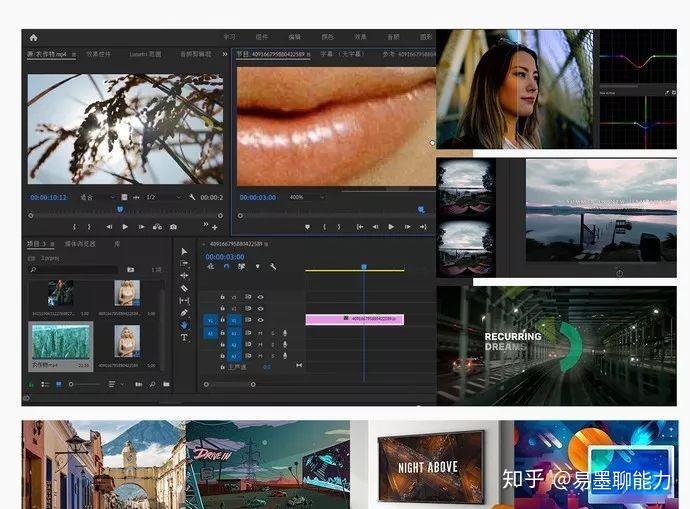Open the Source monitor wrench settings

(192, 197)
